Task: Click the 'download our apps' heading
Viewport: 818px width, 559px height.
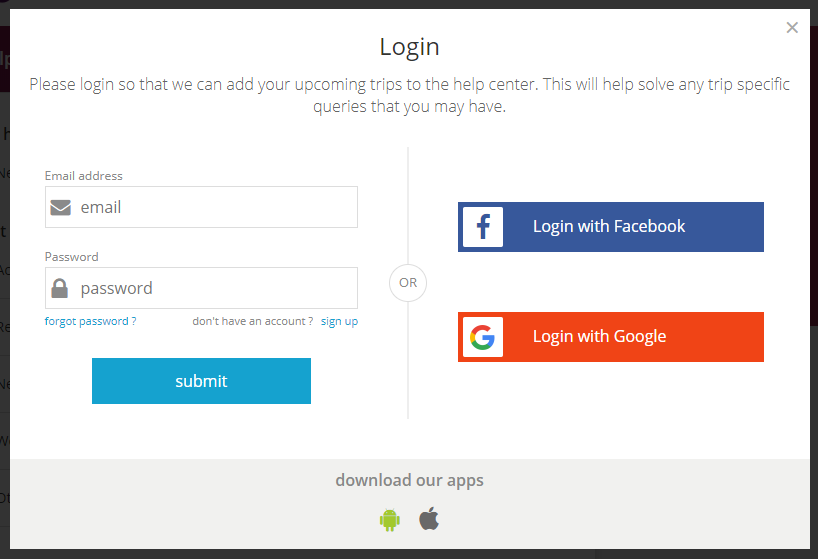Action: click(410, 480)
